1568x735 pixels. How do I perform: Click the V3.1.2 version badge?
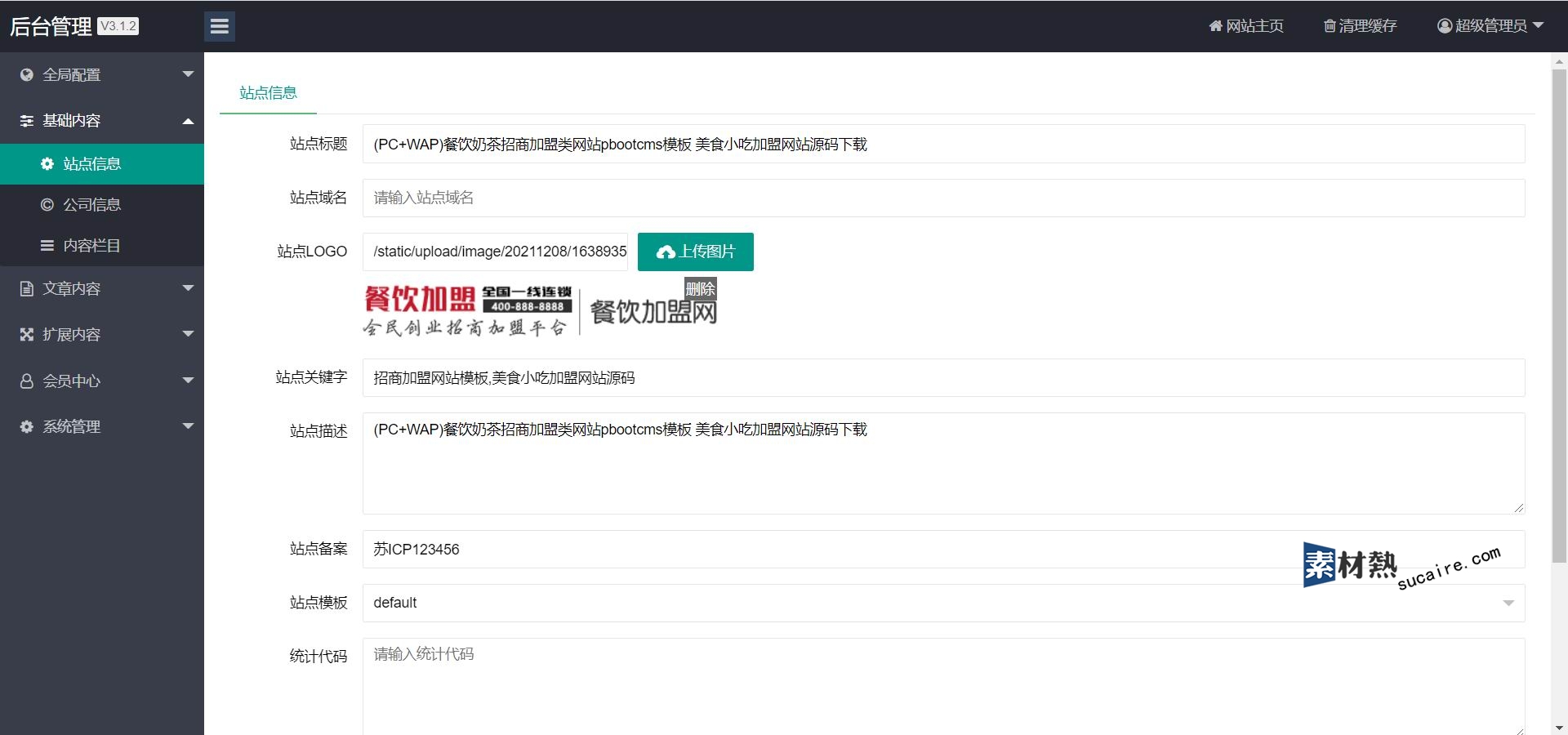click(118, 26)
